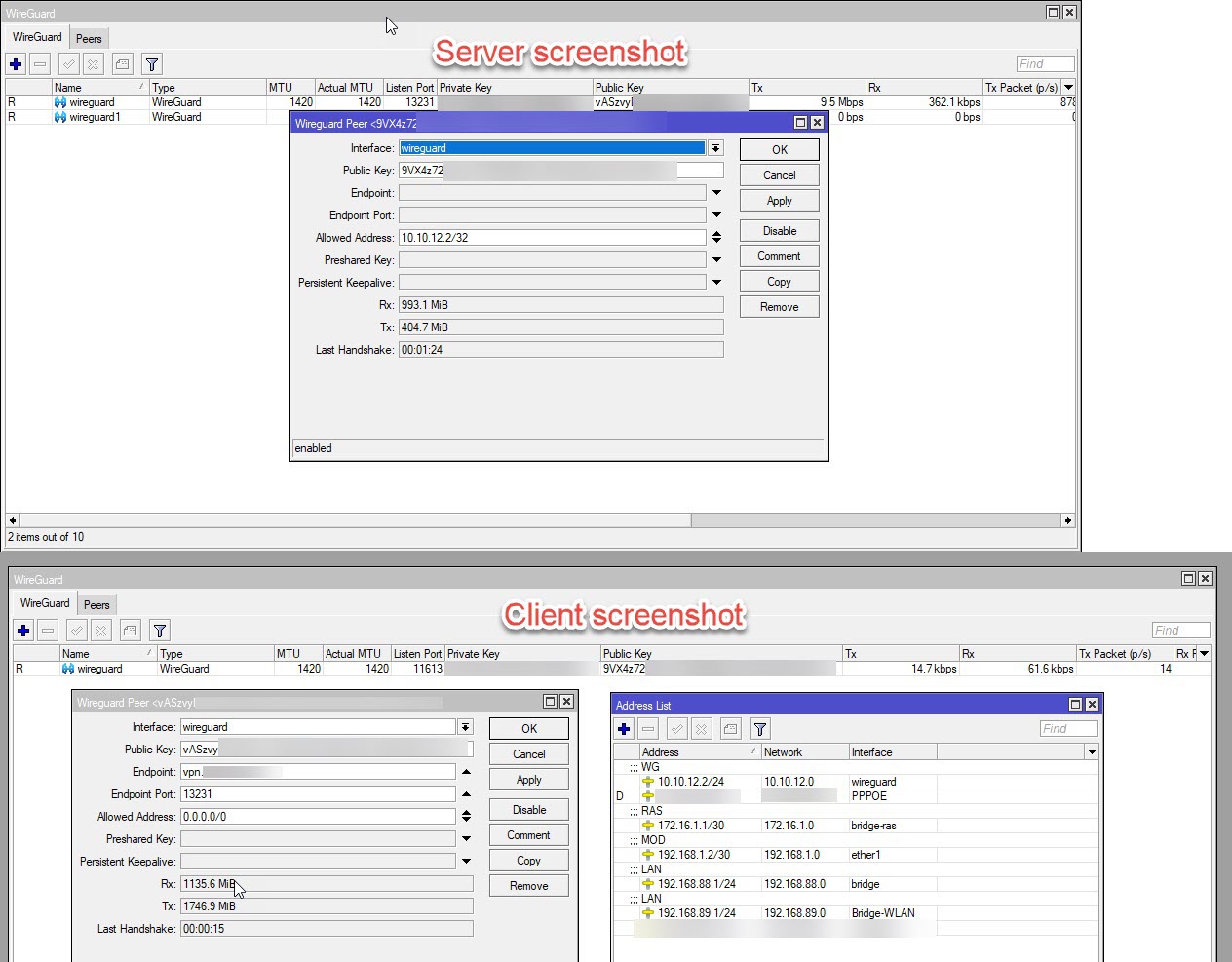1232x962 pixels.
Task: Click the add (plus) icon in the server WireGuard toolbar
Action: tap(16, 64)
